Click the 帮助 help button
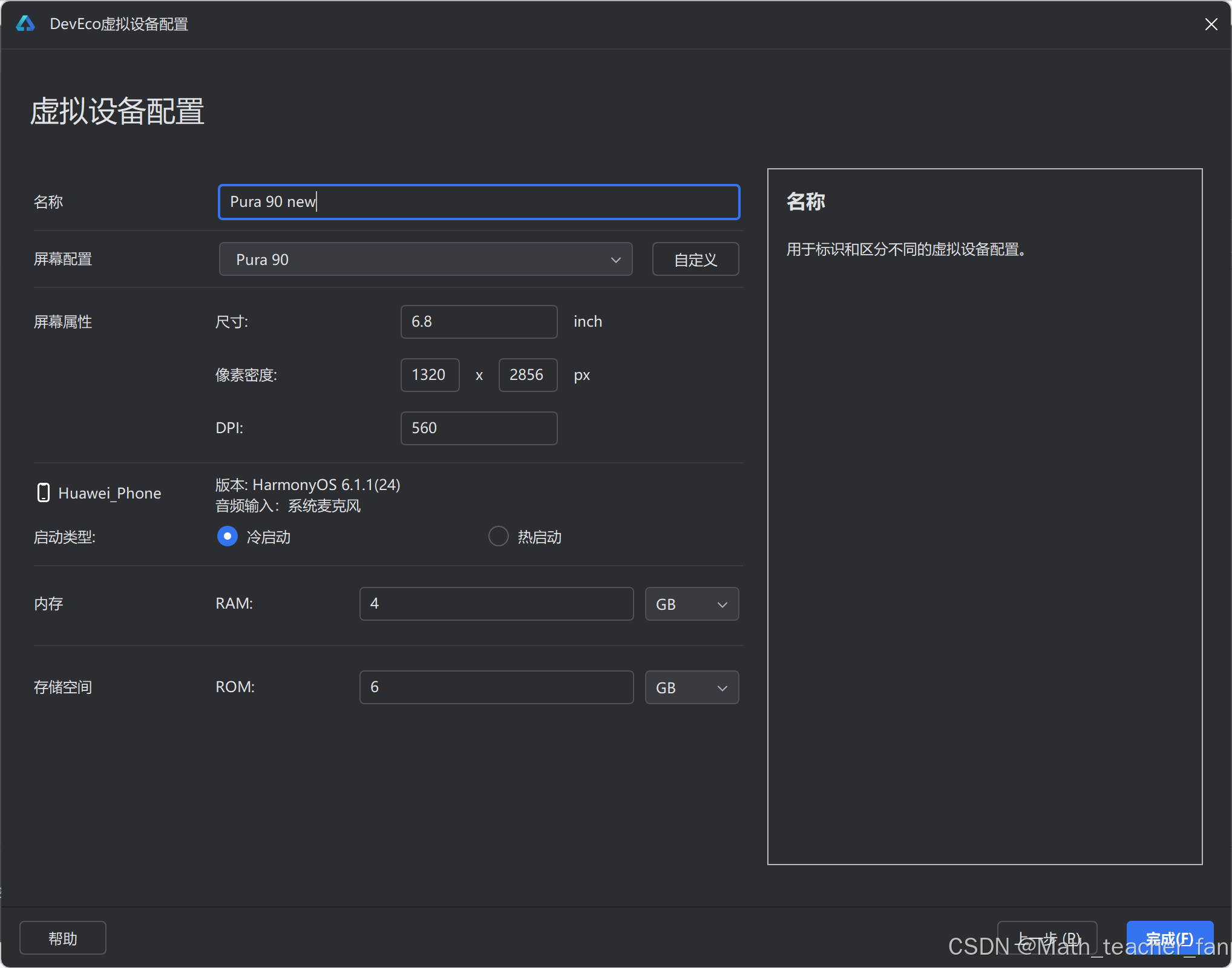 point(63,938)
